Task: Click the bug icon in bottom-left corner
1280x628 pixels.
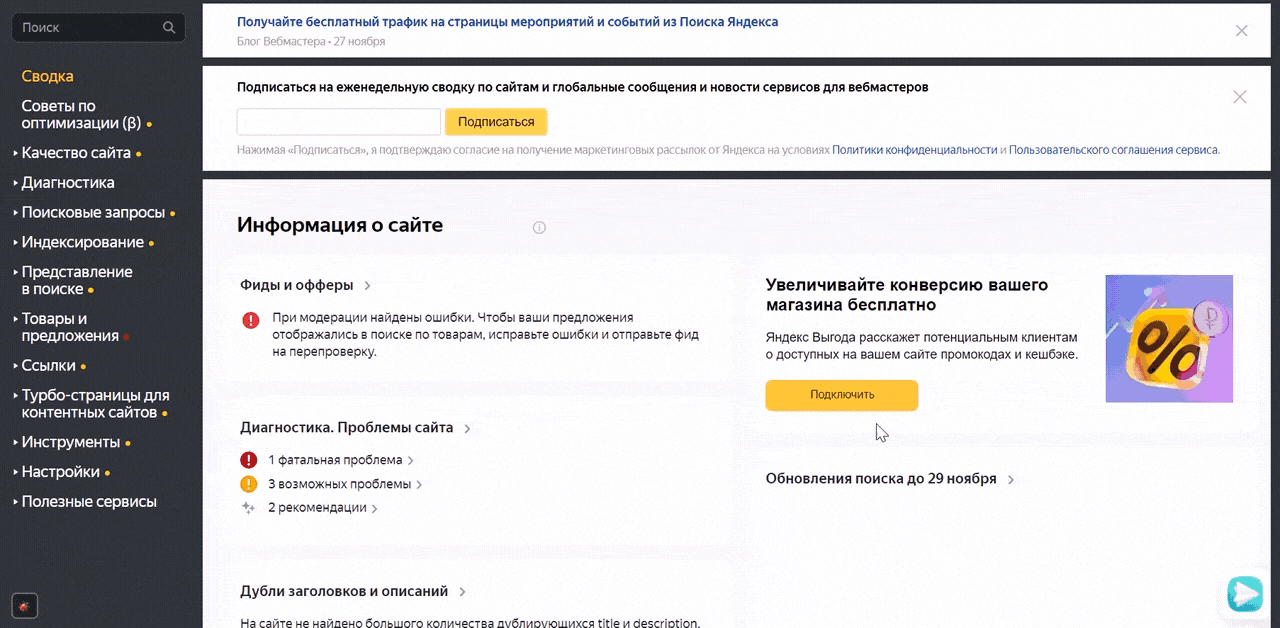Action: (x=24, y=605)
